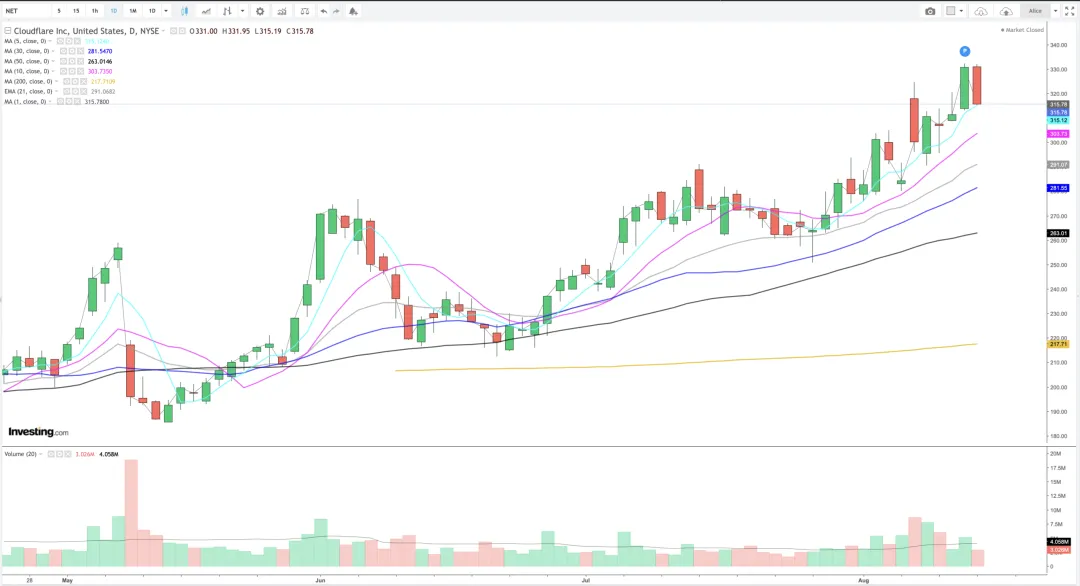Screen dimensions: 1080x586
Task: Undo the last chart action
Action: pyautogui.click(x=324, y=11)
